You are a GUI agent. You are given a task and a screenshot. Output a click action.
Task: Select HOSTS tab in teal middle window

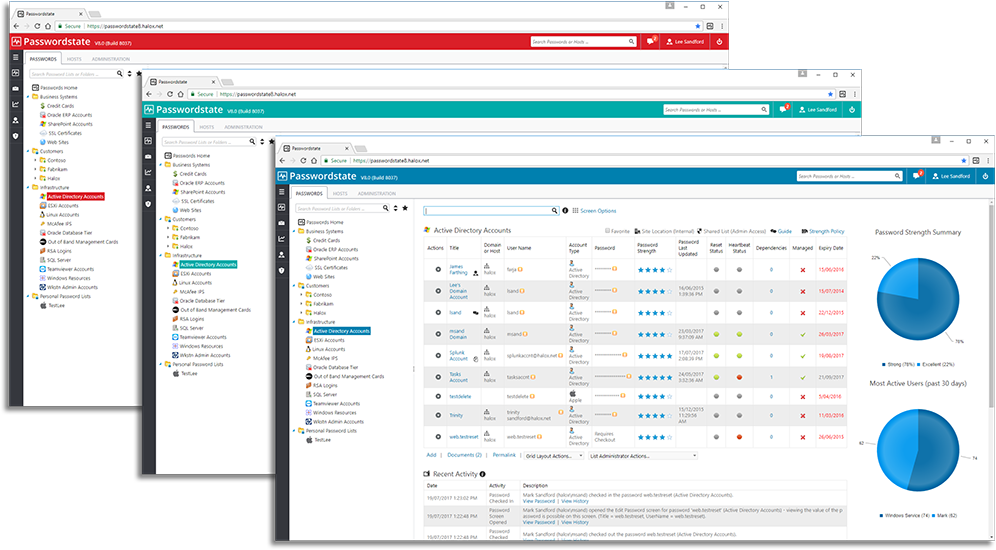(207, 127)
